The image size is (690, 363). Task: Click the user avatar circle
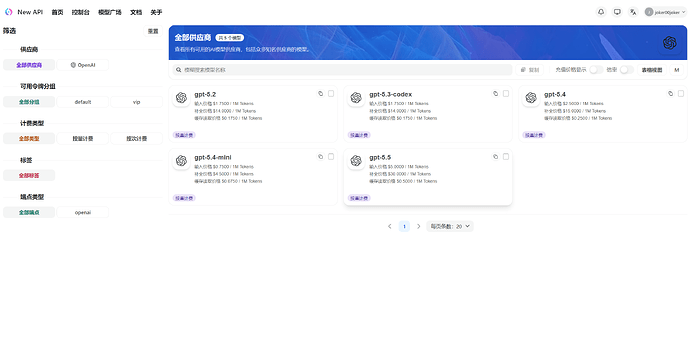pyautogui.click(x=649, y=12)
